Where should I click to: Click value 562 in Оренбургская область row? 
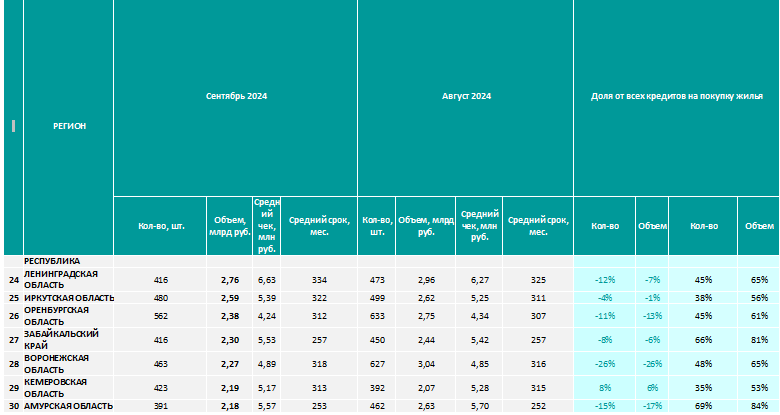161,316
